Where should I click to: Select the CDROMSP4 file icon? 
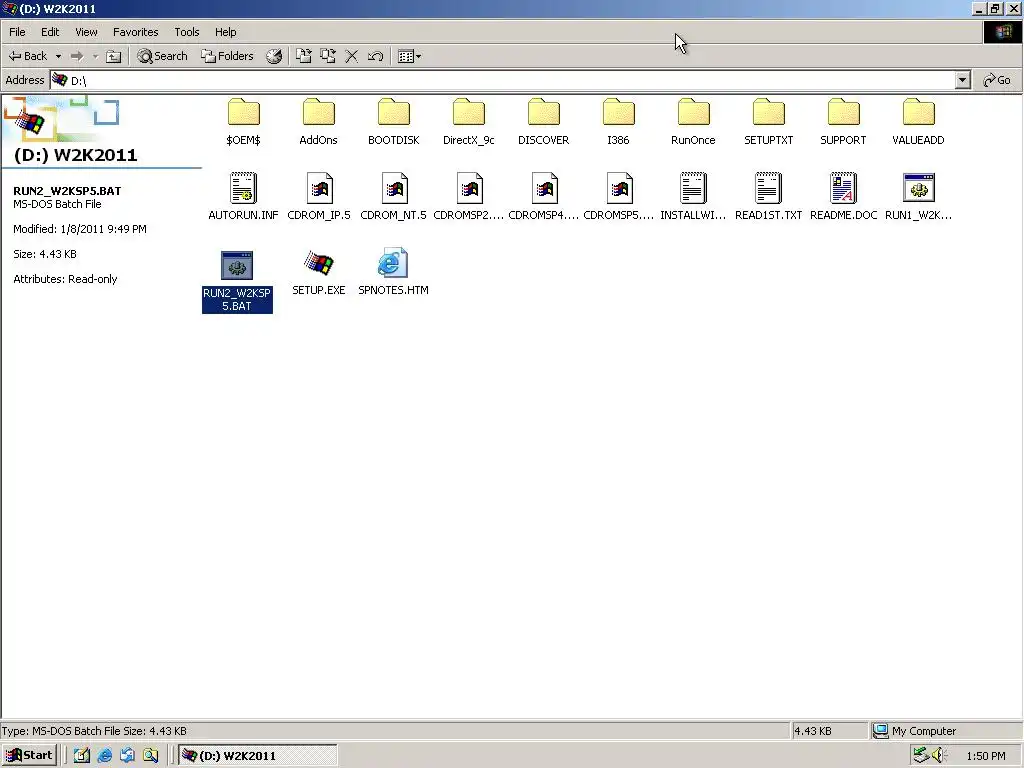pyautogui.click(x=545, y=188)
